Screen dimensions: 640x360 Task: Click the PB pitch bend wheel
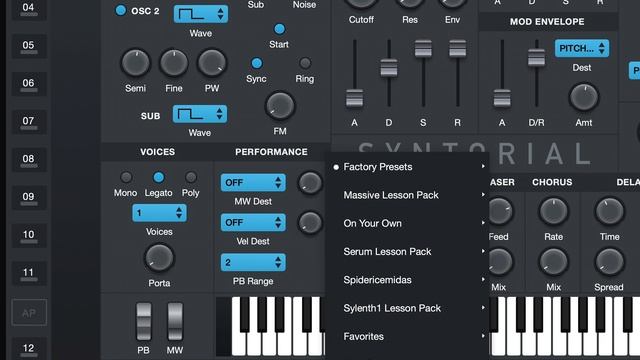click(144, 322)
